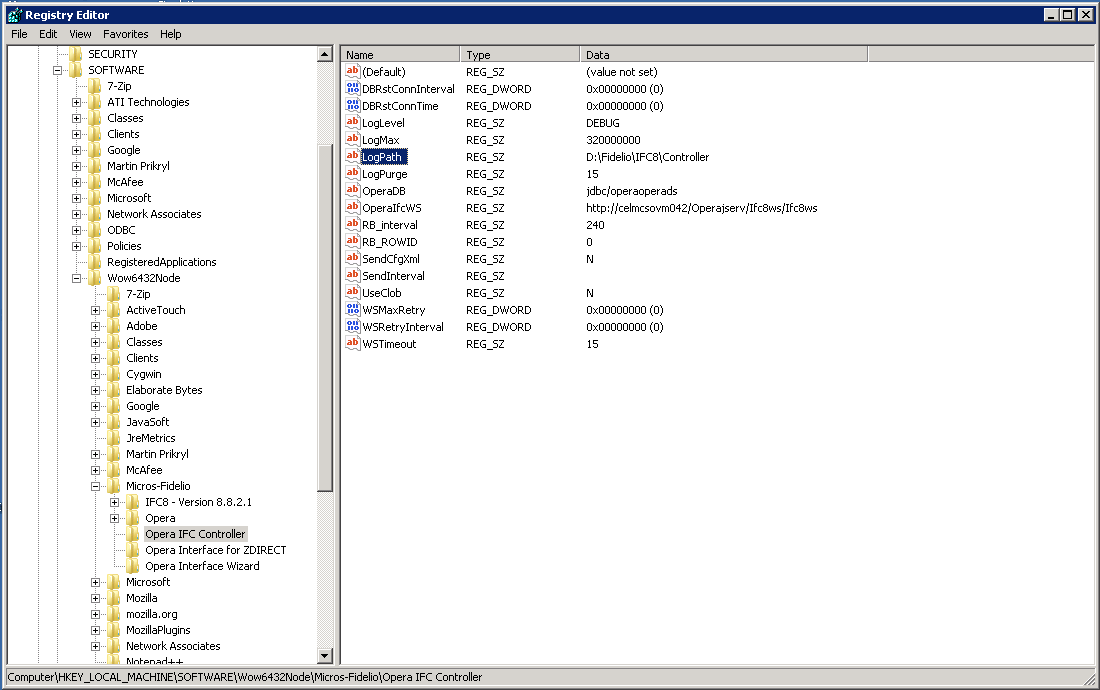1100x690 pixels.
Task: Click the 320000000 data value
Action: click(613, 140)
